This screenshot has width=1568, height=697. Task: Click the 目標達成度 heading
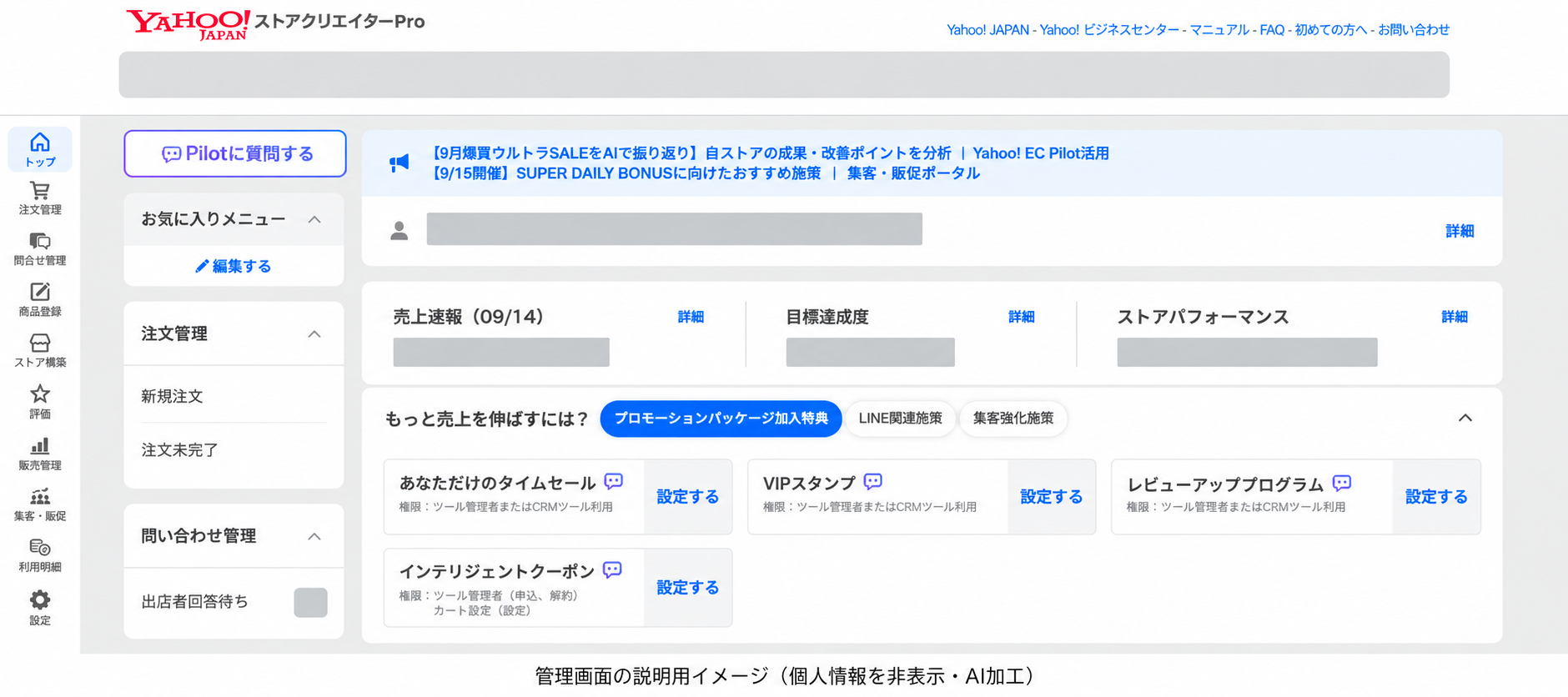click(827, 317)
